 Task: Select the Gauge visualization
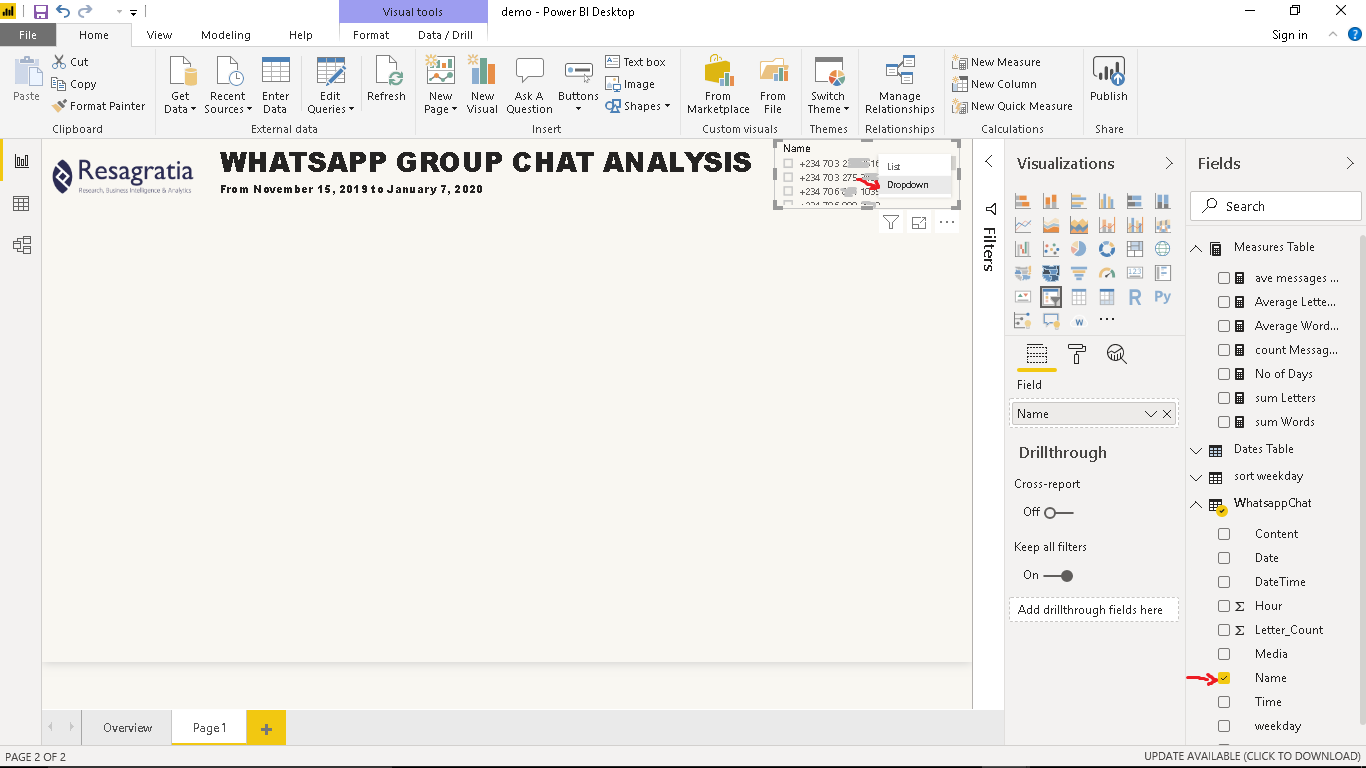pos(1106,272)
